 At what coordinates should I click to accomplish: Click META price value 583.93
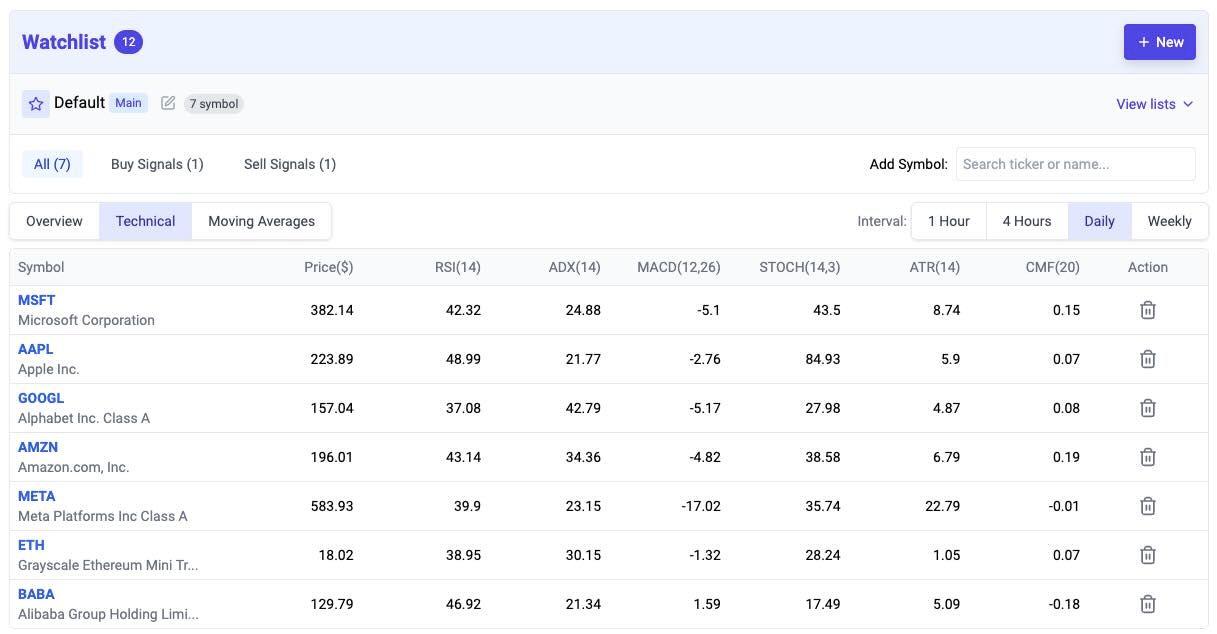tap(332, 506)
